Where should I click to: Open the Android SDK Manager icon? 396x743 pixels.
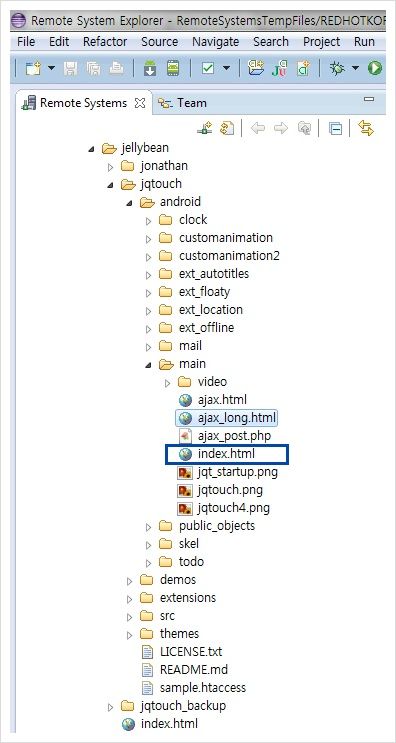coord(150,69)
